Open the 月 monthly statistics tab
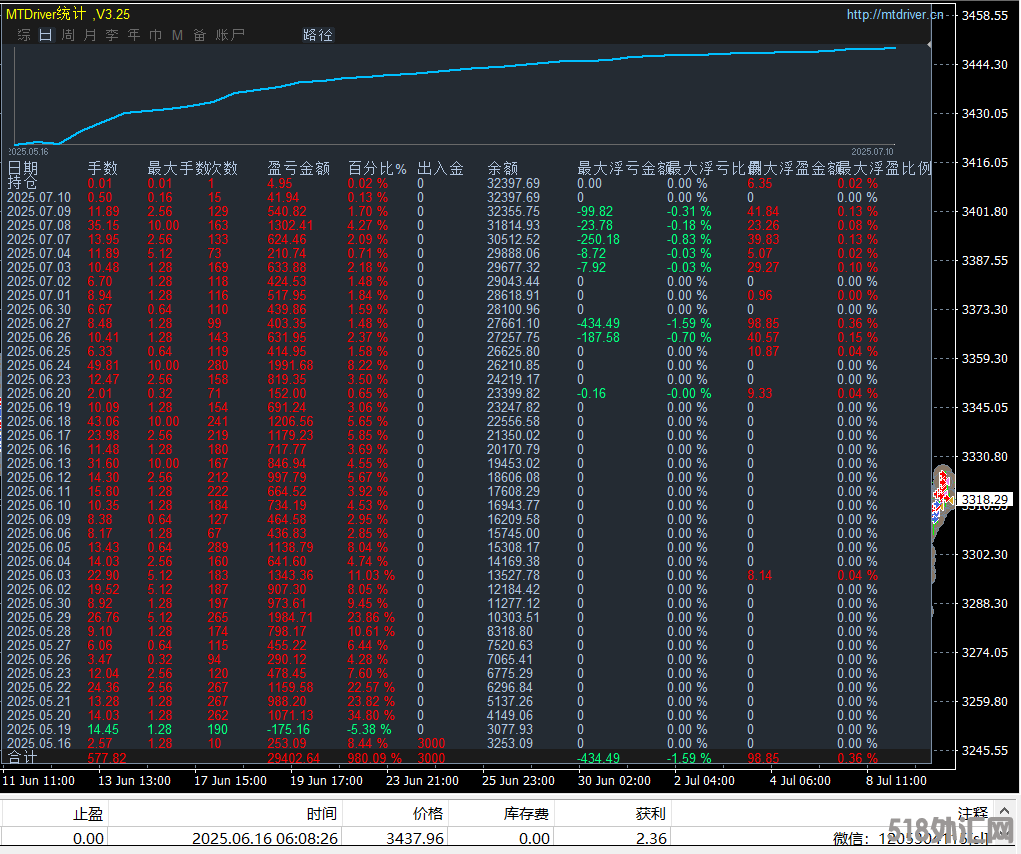Image resolution: width=1021 pixels, height=854 pixels. point(90,34)
